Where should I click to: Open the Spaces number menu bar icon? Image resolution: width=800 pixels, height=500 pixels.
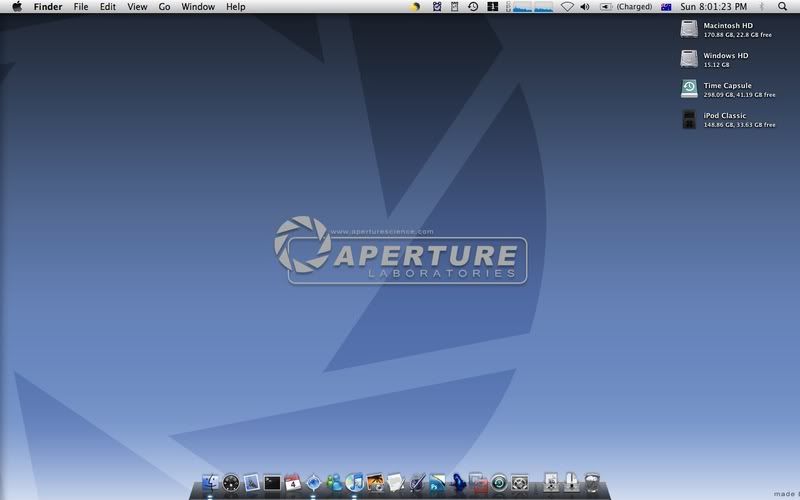click(492, 7)
